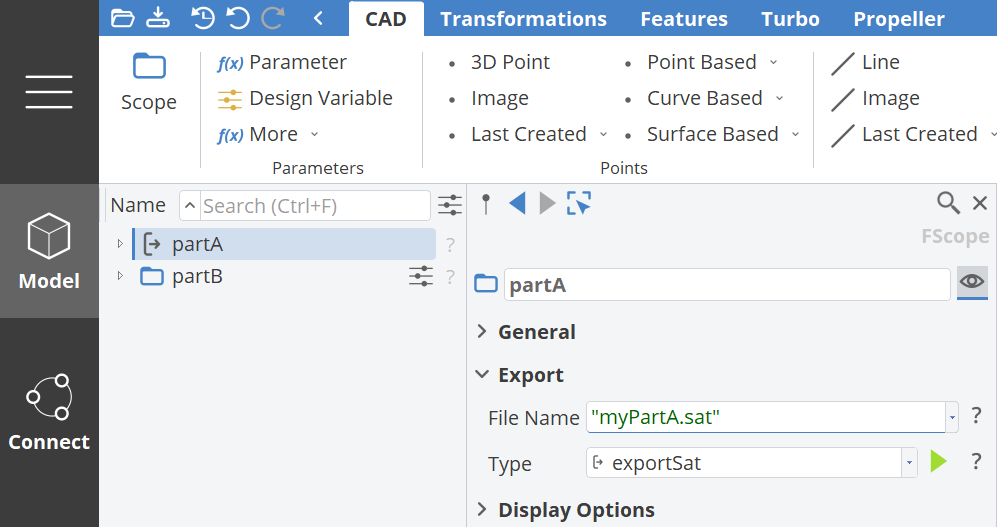
Task: Open the Connect workspace
Action: click(49, 413)
